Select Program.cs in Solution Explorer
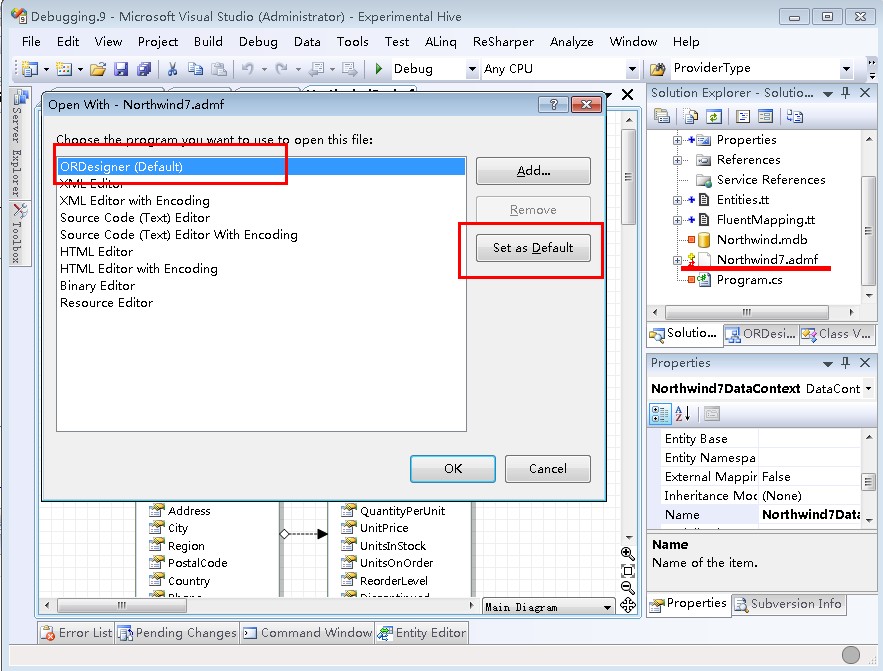 click(749, 280)
